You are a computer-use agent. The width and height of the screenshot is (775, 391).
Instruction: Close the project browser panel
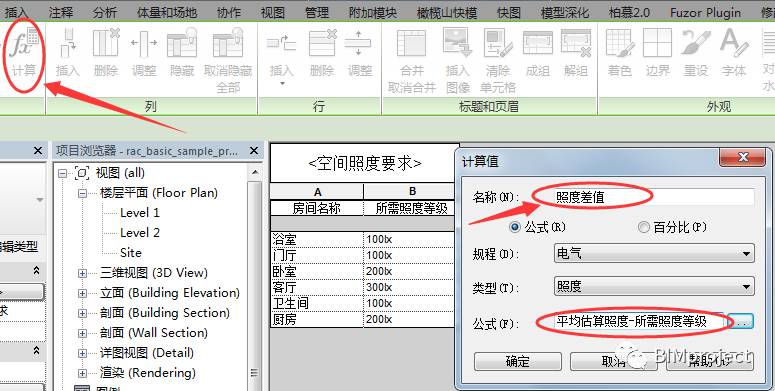click(x=254, y=150)
